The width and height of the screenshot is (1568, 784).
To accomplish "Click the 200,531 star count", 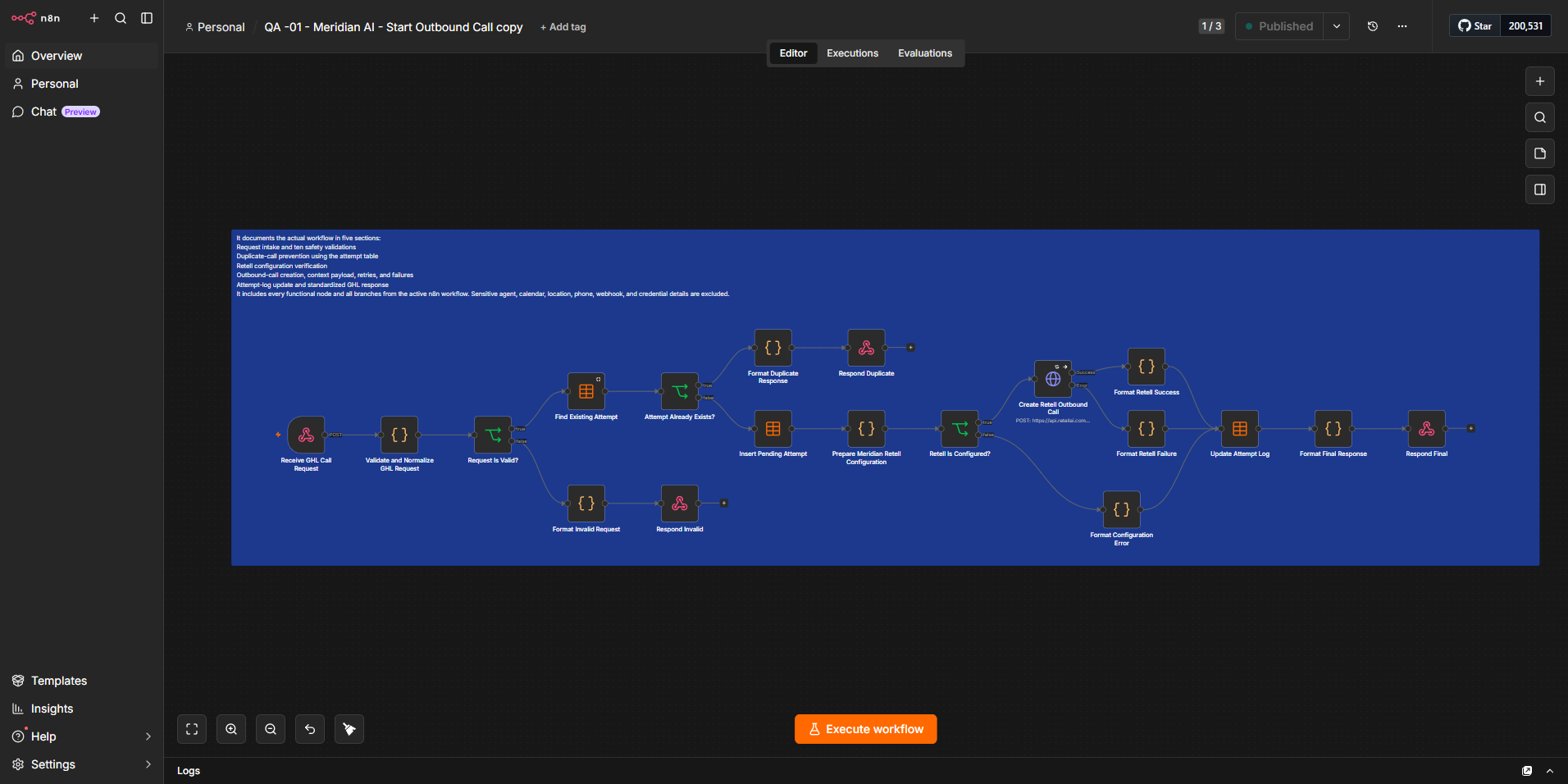I will click(1525, 26).
